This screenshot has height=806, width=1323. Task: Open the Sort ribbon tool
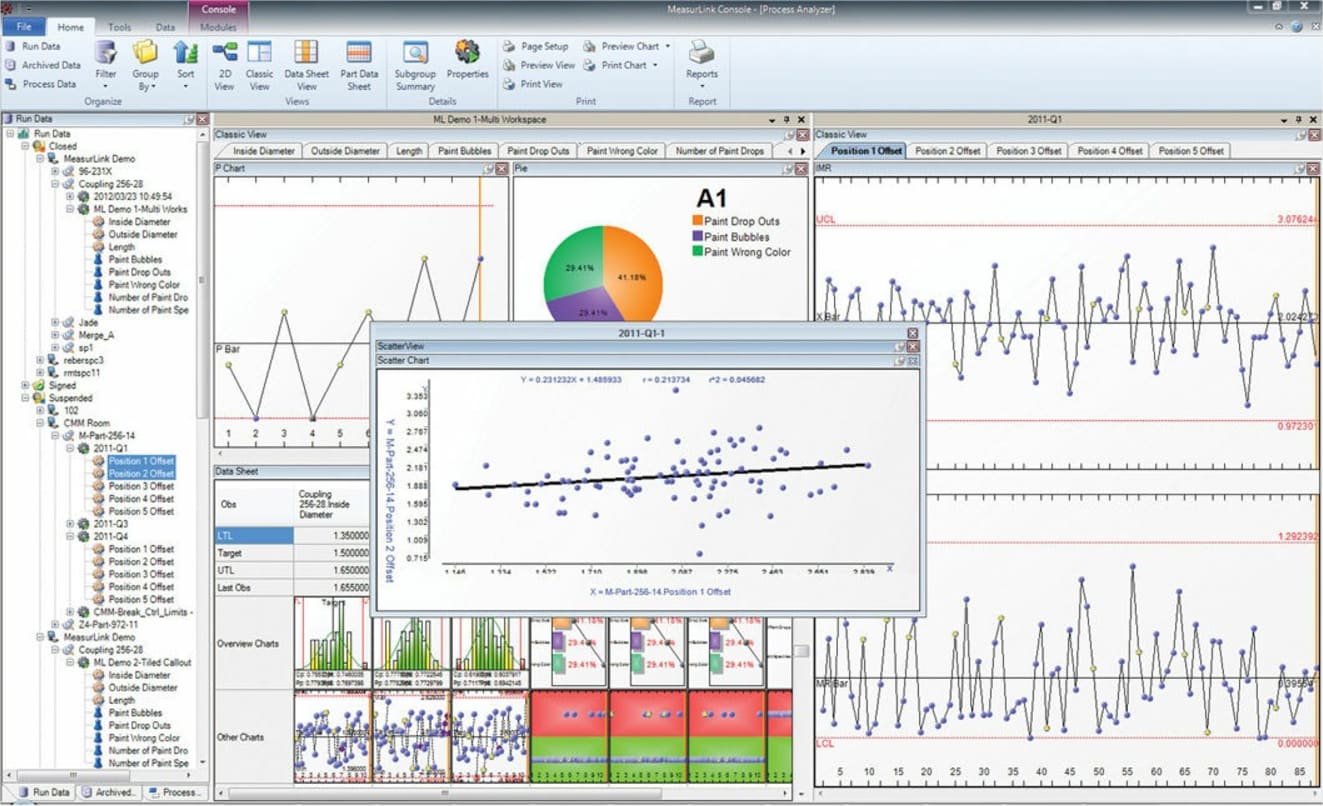click(x=185, y=65)
